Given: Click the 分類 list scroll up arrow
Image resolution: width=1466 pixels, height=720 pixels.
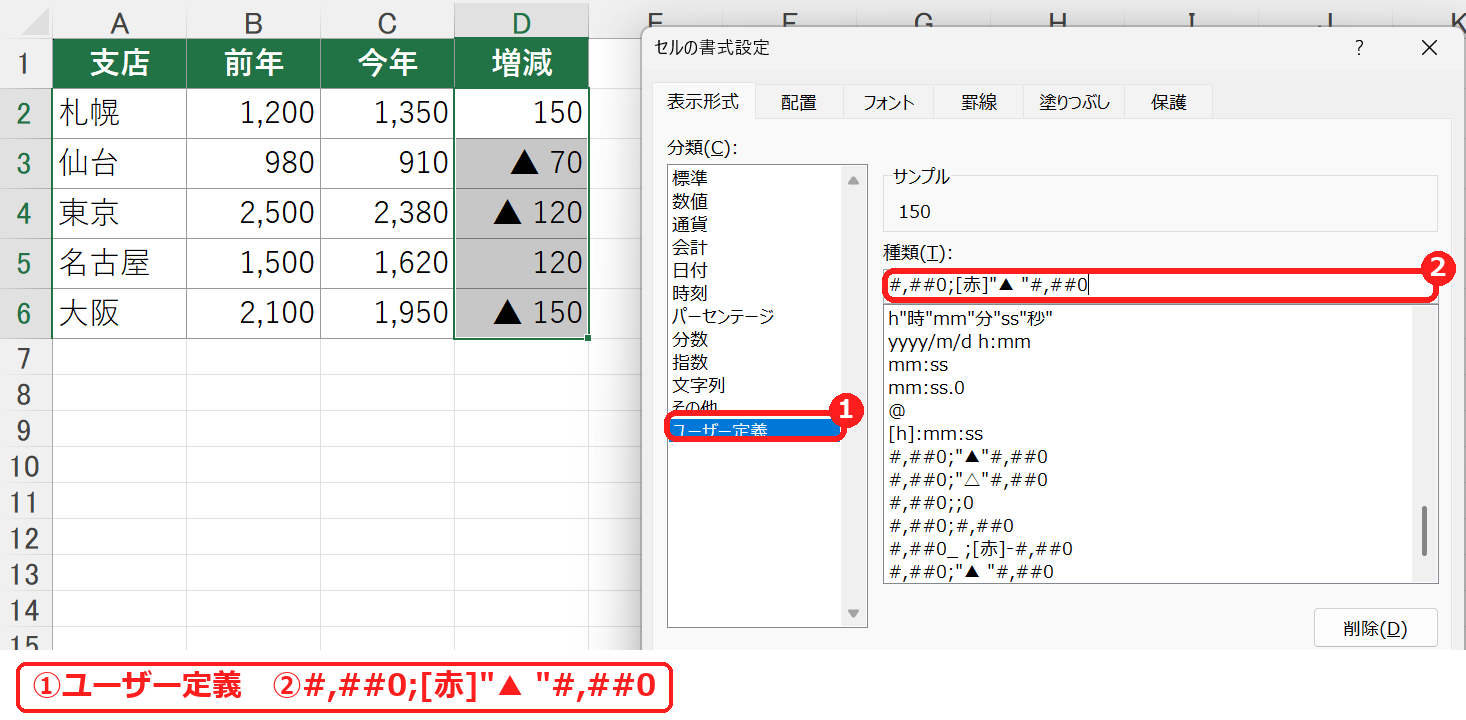Looking at the screenshot, I should click(853, 180).
